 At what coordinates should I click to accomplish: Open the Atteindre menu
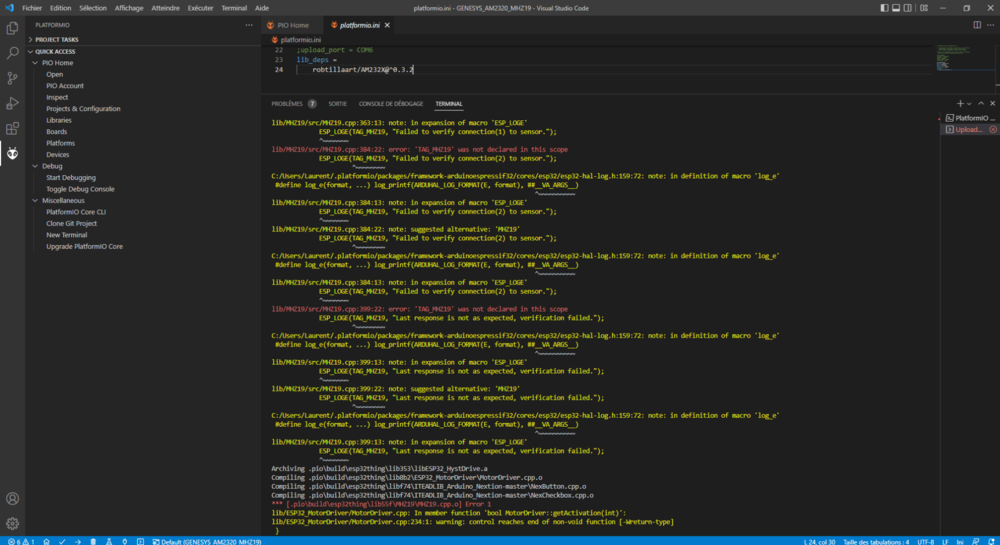165,8
